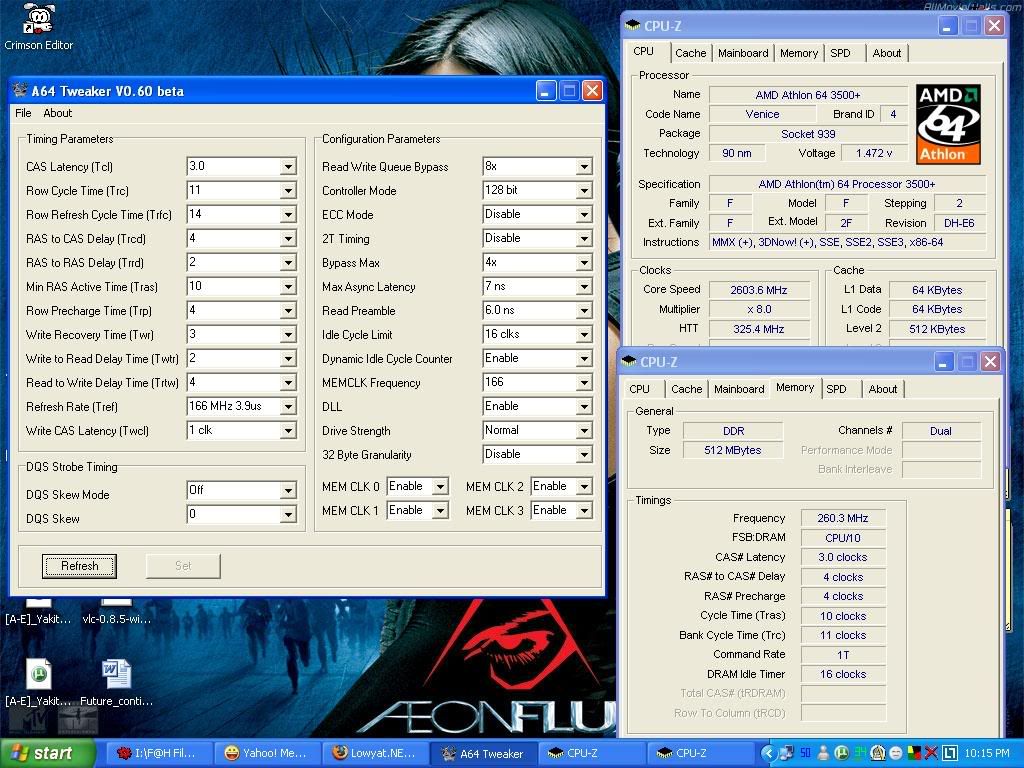
Task: Open the Future_conti Word document on desktop
Action: click(116, 673)
